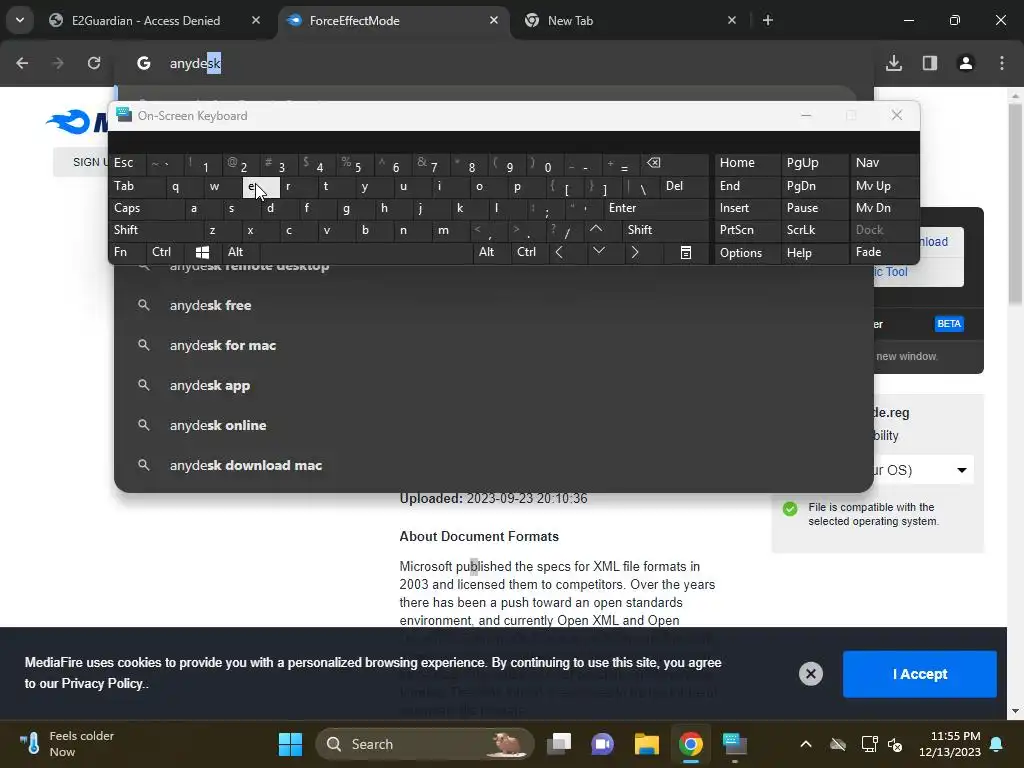The image size is (1024, 768).
Task: Show hidden system tray icons chevron
Action: pos(806,744)
